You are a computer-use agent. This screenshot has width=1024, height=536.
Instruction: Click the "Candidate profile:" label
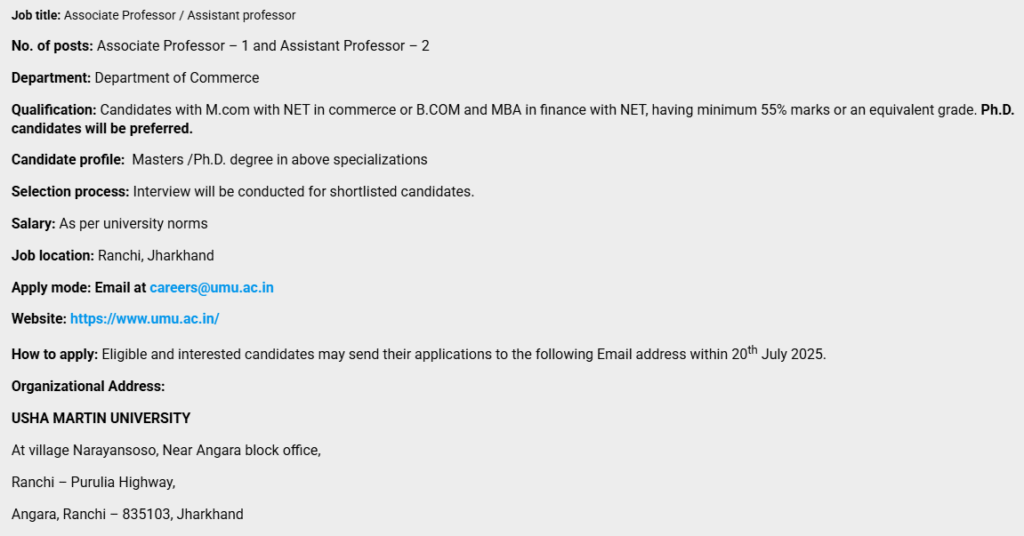[x=68, y=160]
